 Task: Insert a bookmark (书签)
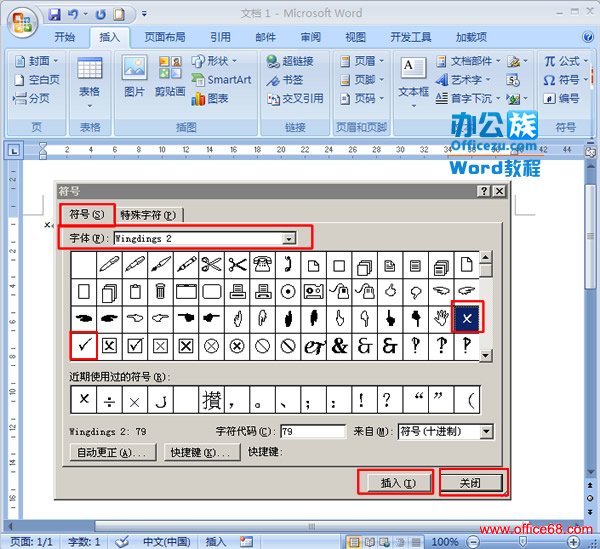click(x=285, y=80)
